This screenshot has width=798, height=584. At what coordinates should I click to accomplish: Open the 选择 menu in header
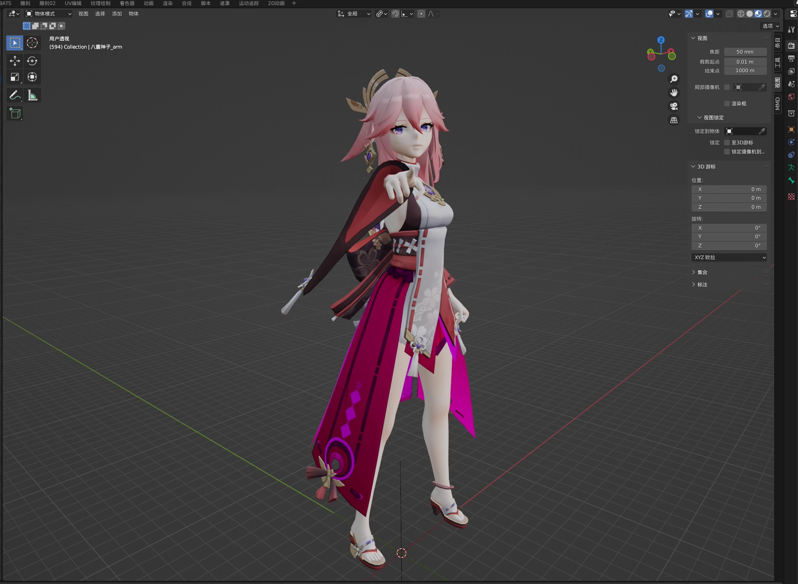coord(100,14)
